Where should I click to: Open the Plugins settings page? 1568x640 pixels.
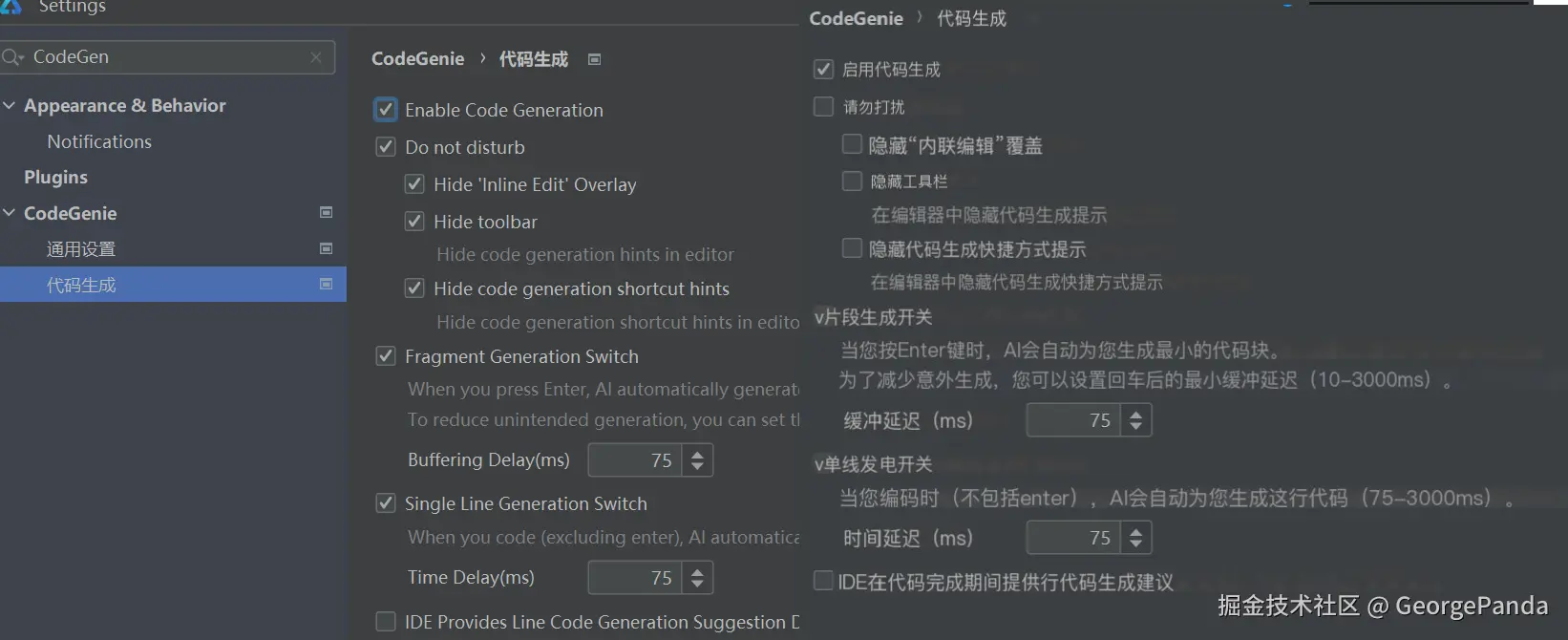click(54, 177)
